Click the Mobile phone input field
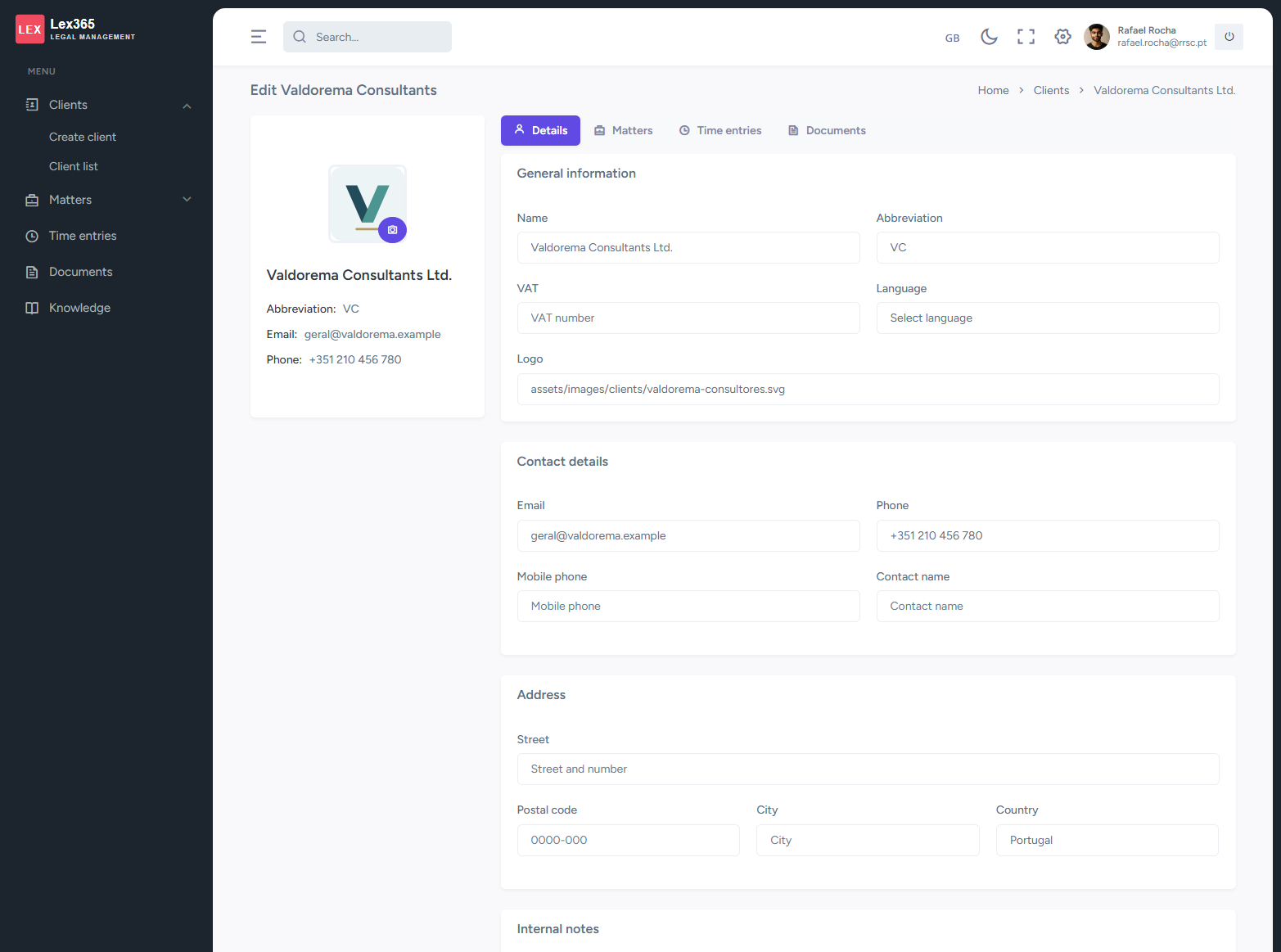Screen dimensions: 1281x952 click(688, 607)
